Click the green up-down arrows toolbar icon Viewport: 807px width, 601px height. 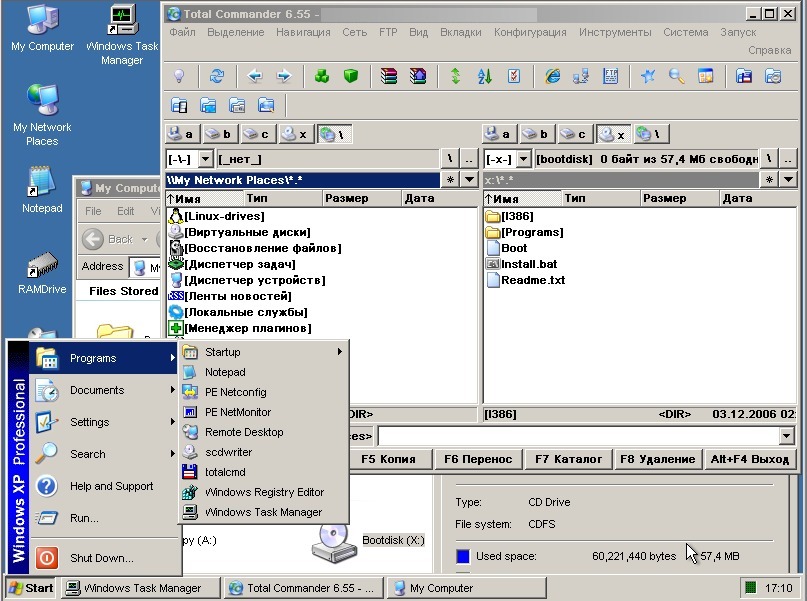click(x=455, y=76)
